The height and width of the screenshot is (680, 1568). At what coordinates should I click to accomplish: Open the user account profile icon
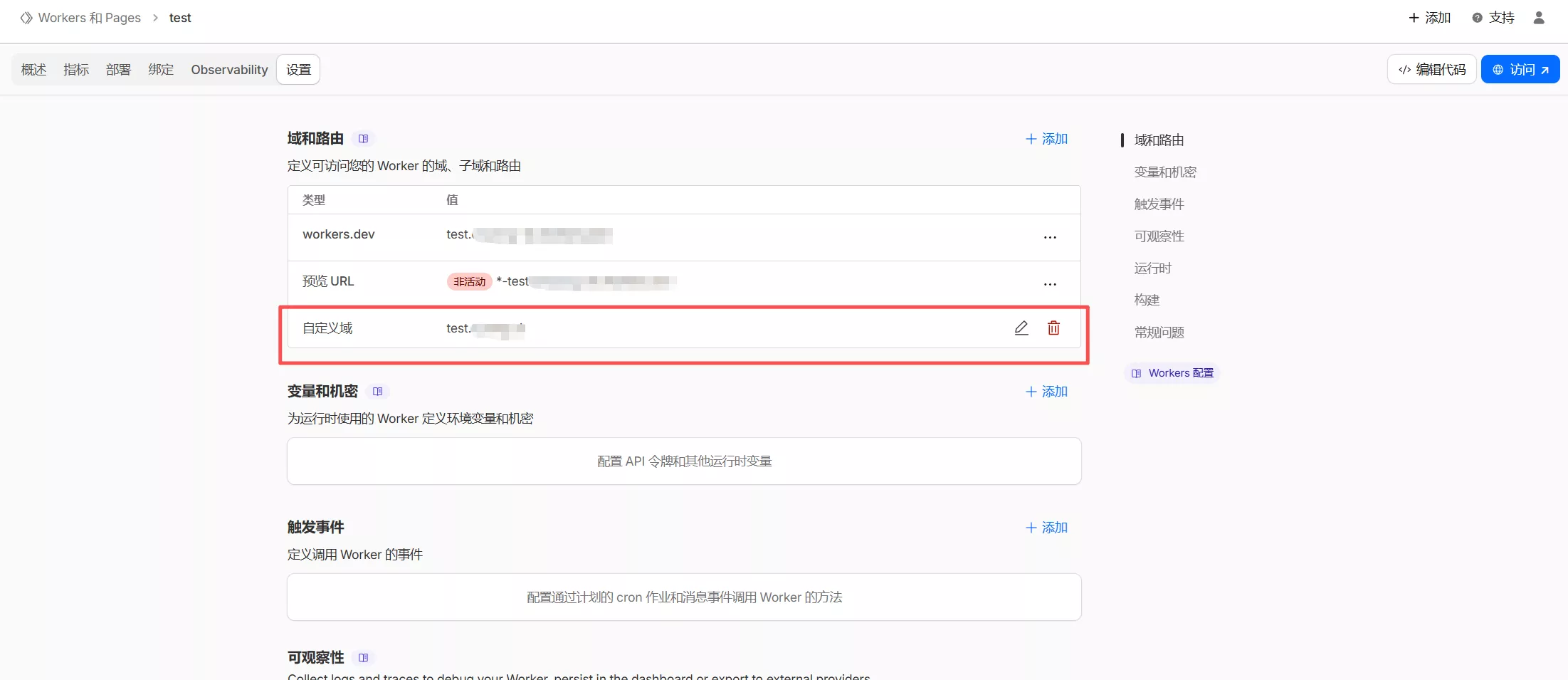pos(1538,18)
